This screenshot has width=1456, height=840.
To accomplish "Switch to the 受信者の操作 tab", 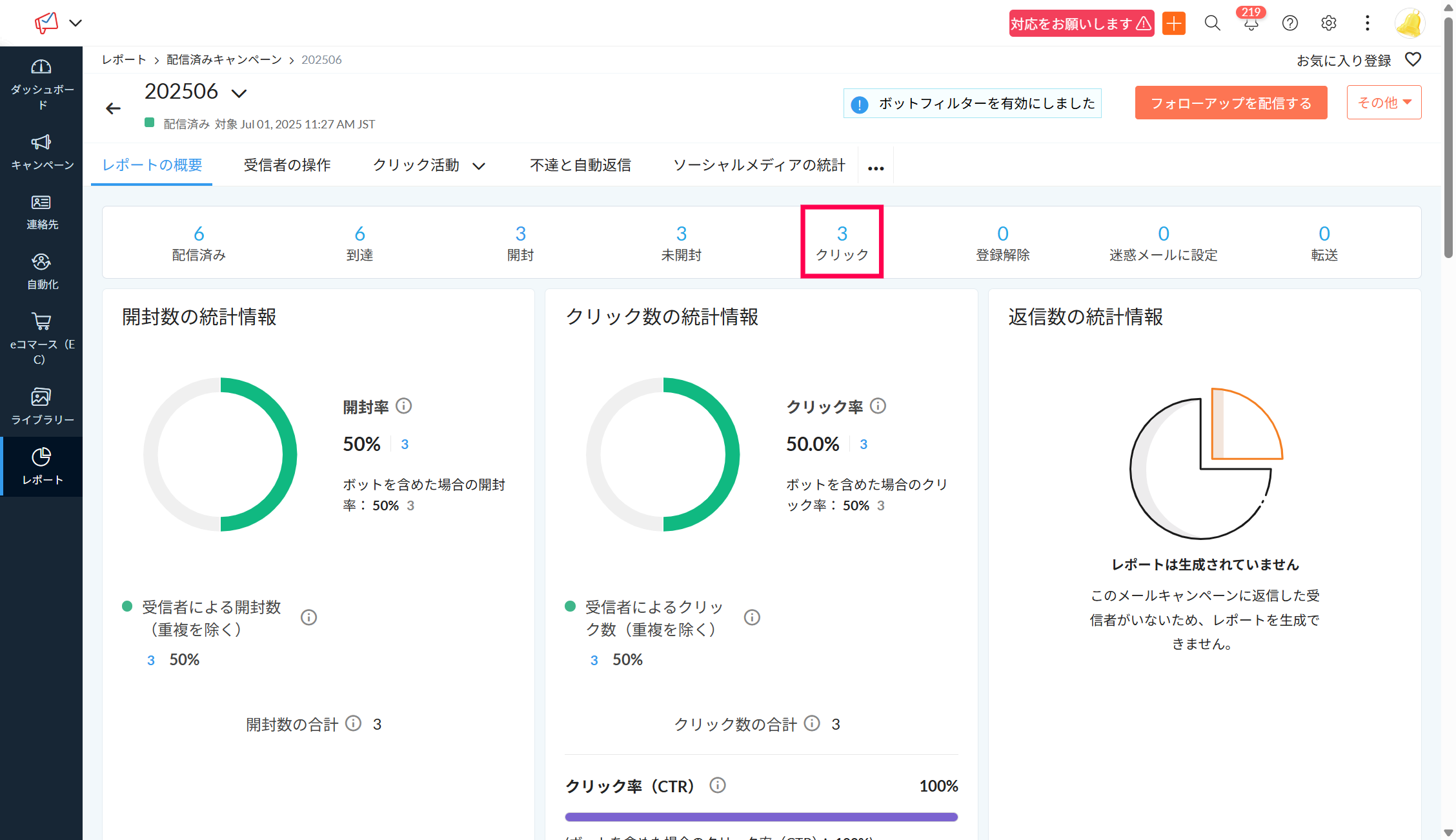I will (x=287, y=165).
